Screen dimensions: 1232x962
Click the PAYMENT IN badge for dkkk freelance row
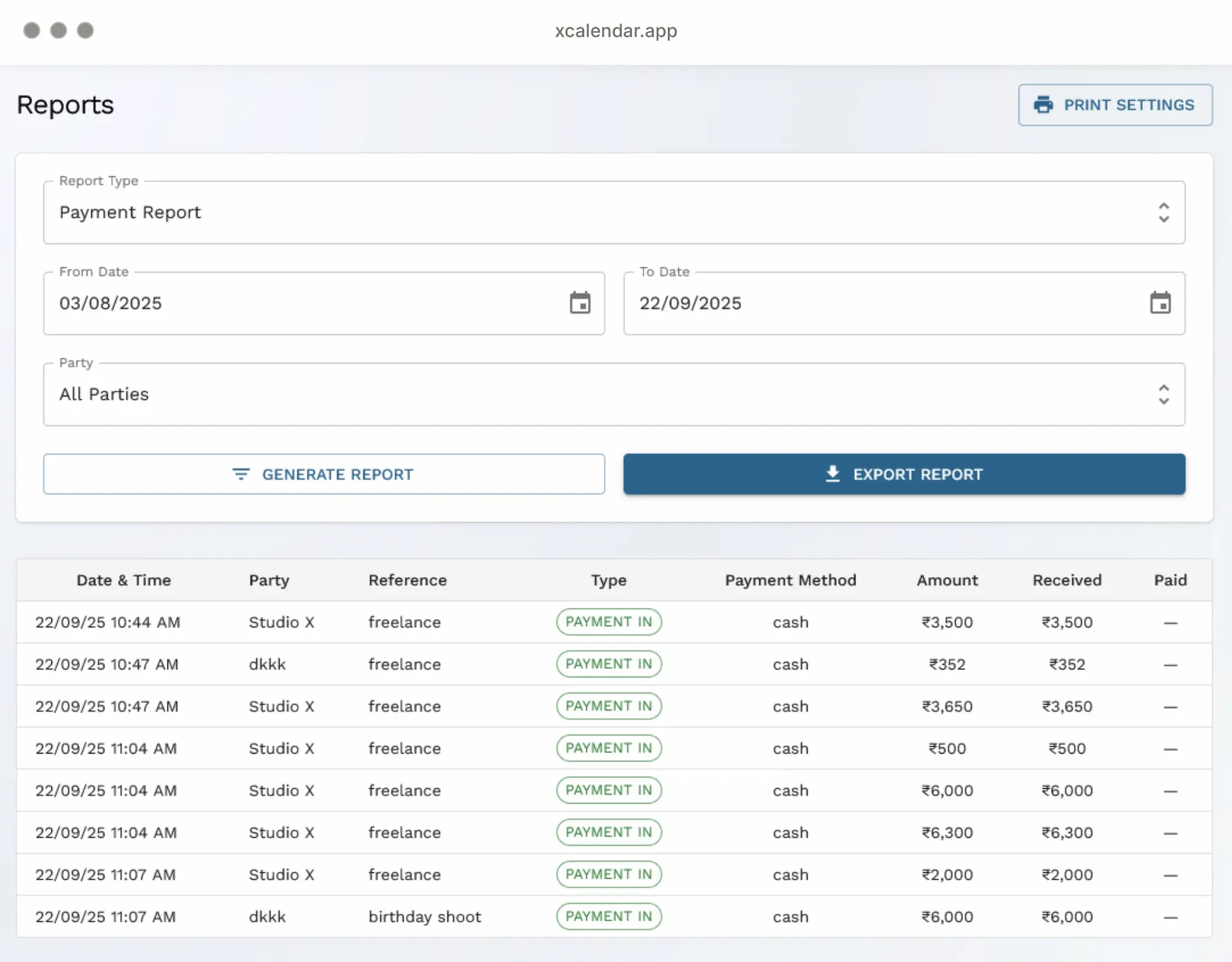608,664
